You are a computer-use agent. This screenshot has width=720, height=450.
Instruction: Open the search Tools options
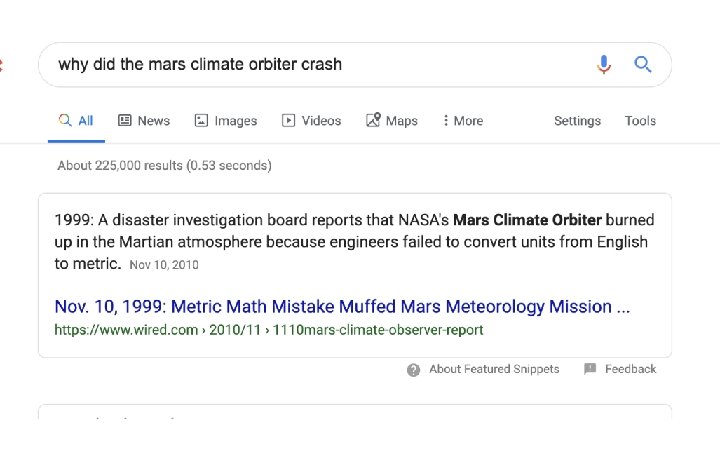[x=640, y=121]
